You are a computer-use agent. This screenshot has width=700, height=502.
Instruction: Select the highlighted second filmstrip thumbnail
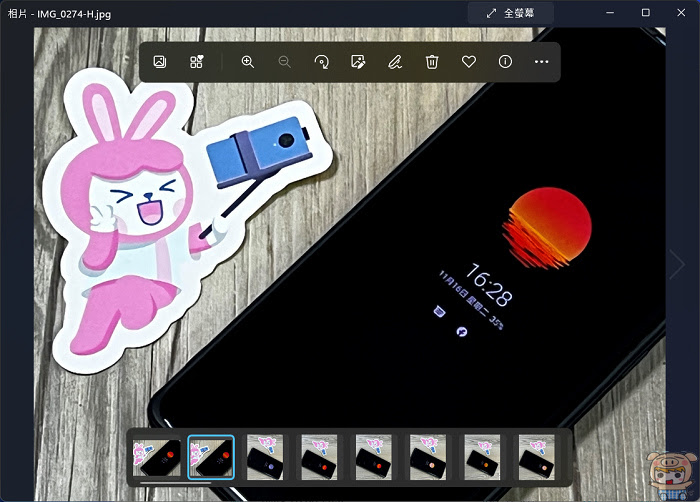tap(211, 457)
